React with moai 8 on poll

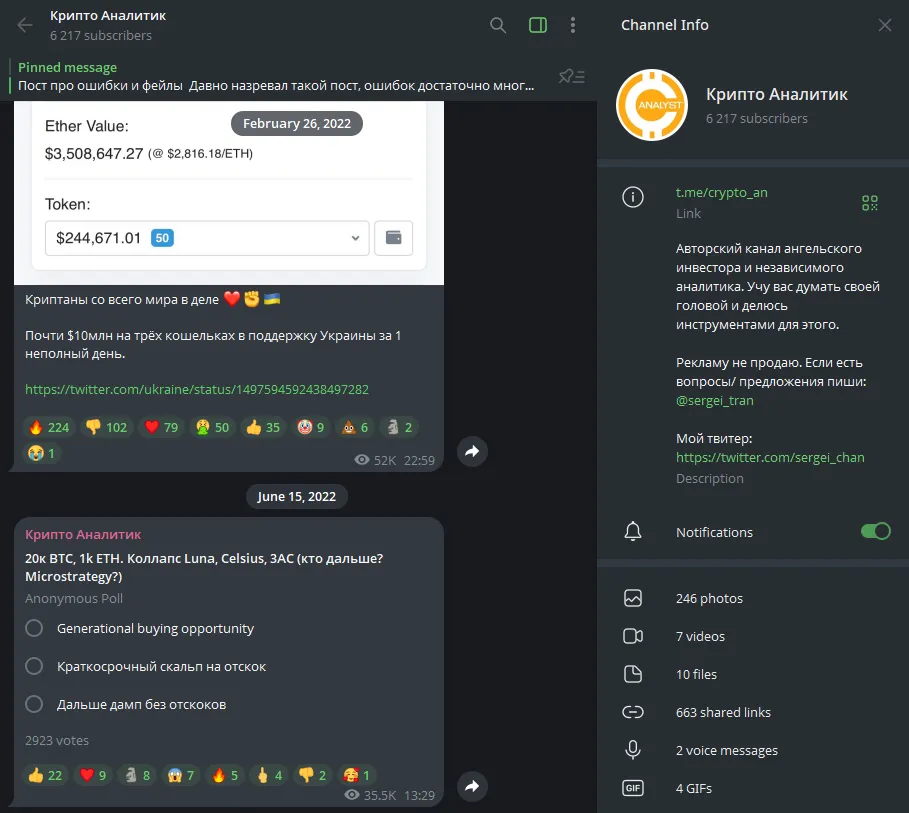(x=137, y=775)
